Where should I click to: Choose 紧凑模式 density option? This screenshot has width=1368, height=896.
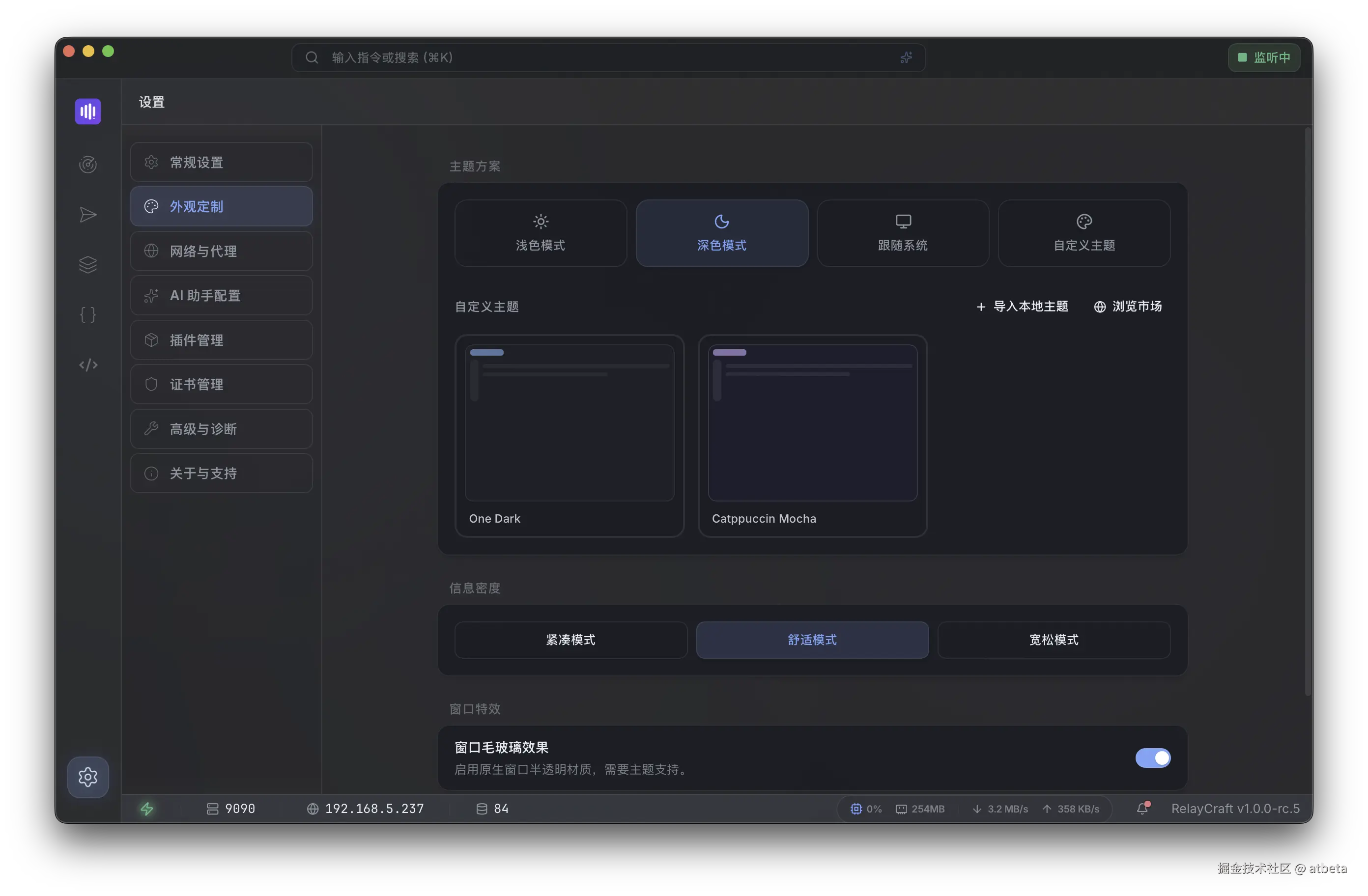coord(570,640)
